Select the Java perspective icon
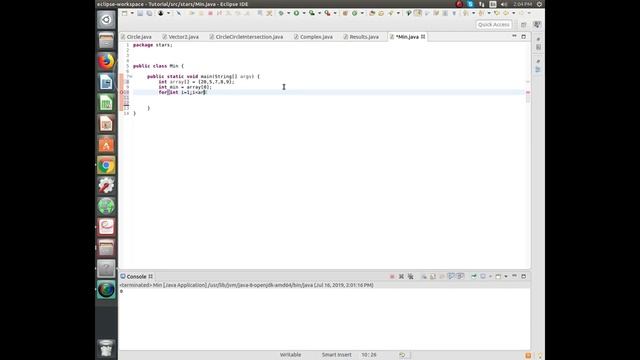The height and width of the screenshot is (360, 640). (537, 24)
